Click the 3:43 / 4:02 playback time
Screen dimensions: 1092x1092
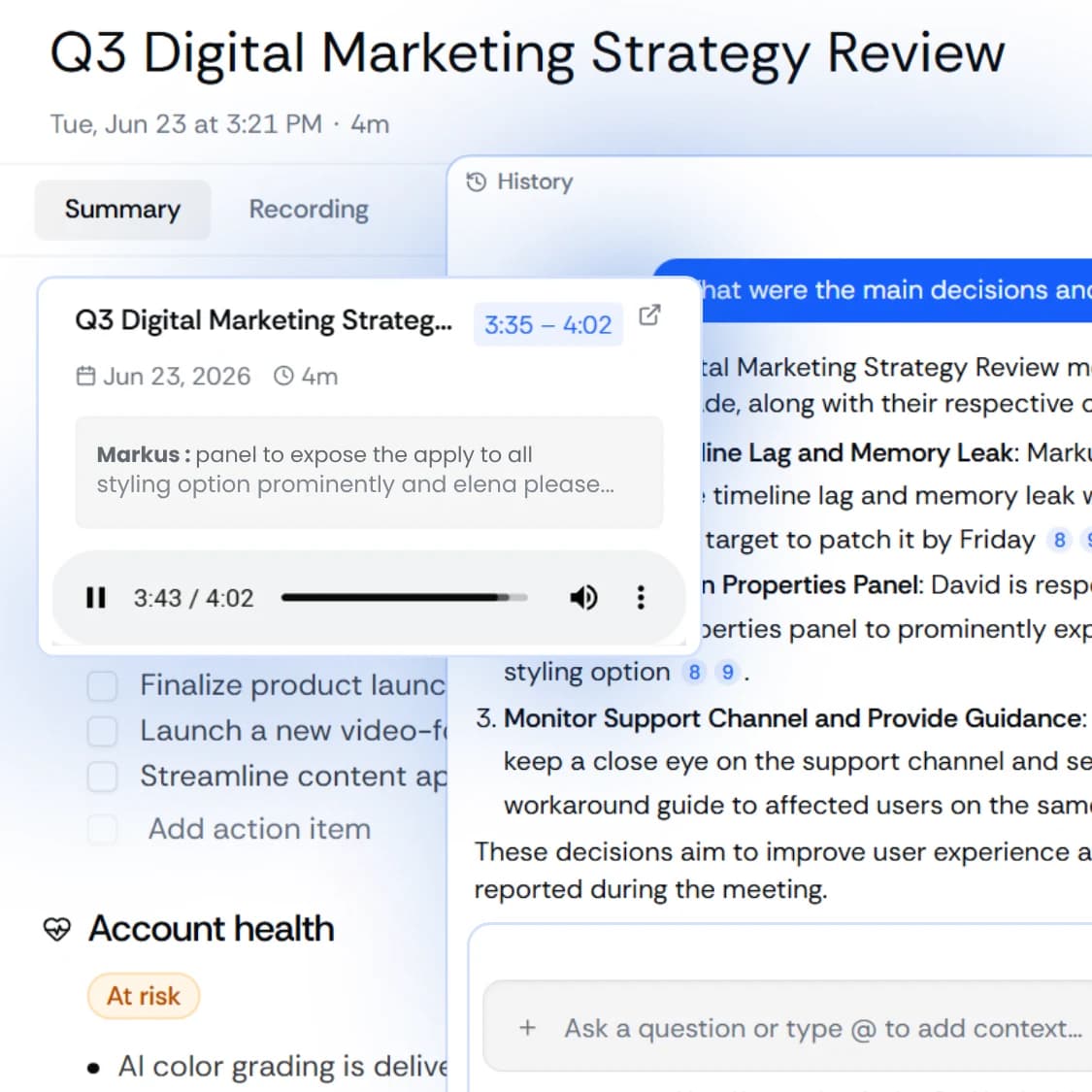[193, 598]
